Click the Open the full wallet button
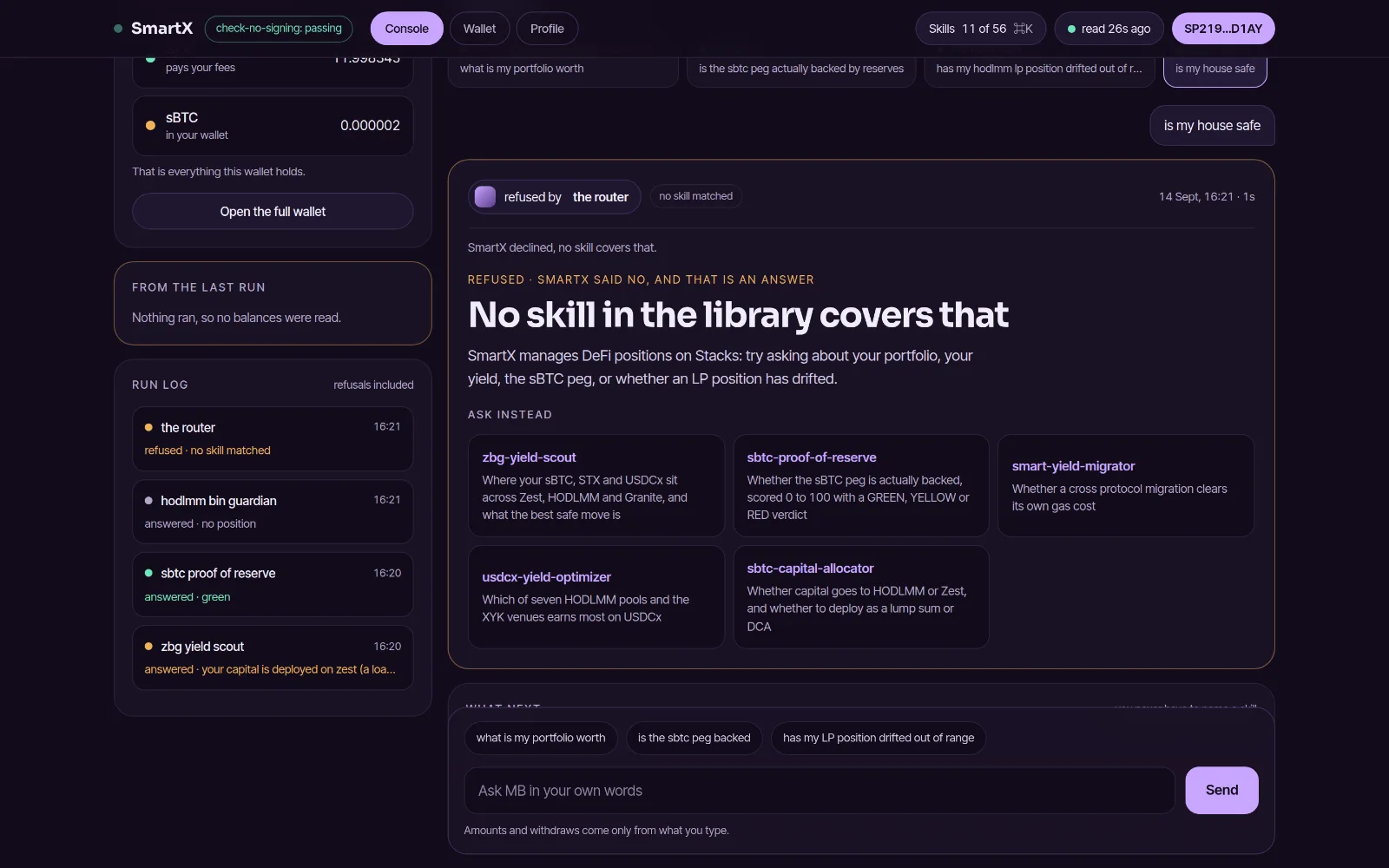This screenshot has height=868, width=1389. tap(273, 212)
